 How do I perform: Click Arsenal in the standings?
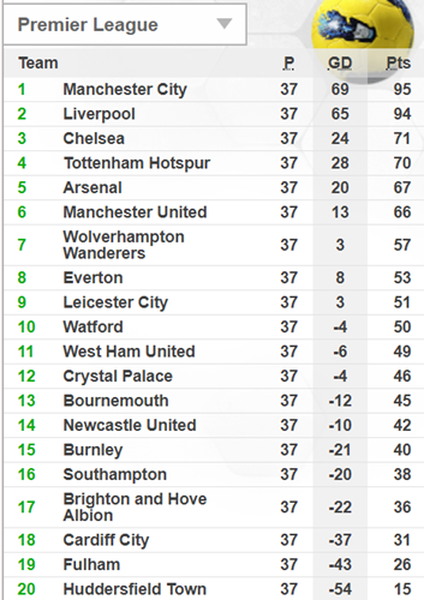coord(93,188)
